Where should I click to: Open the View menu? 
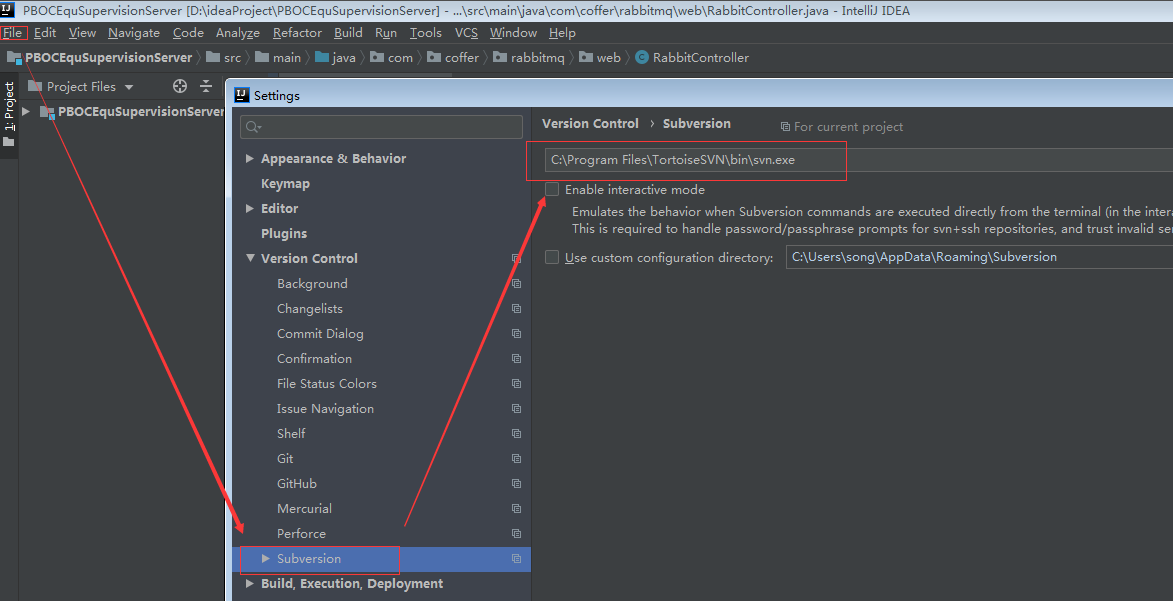click(x=82, y=33)
